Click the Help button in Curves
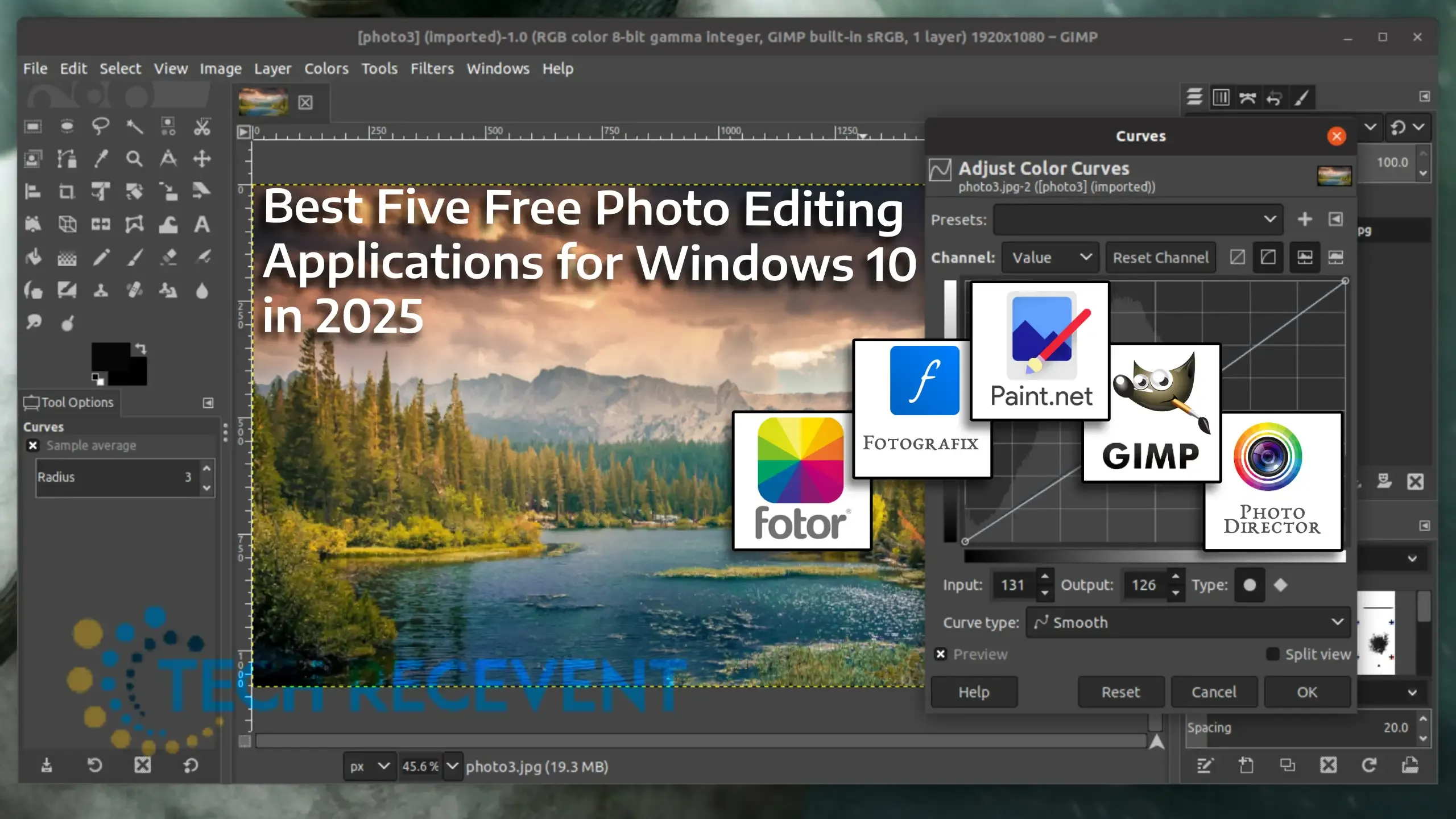 pos(974,692)
